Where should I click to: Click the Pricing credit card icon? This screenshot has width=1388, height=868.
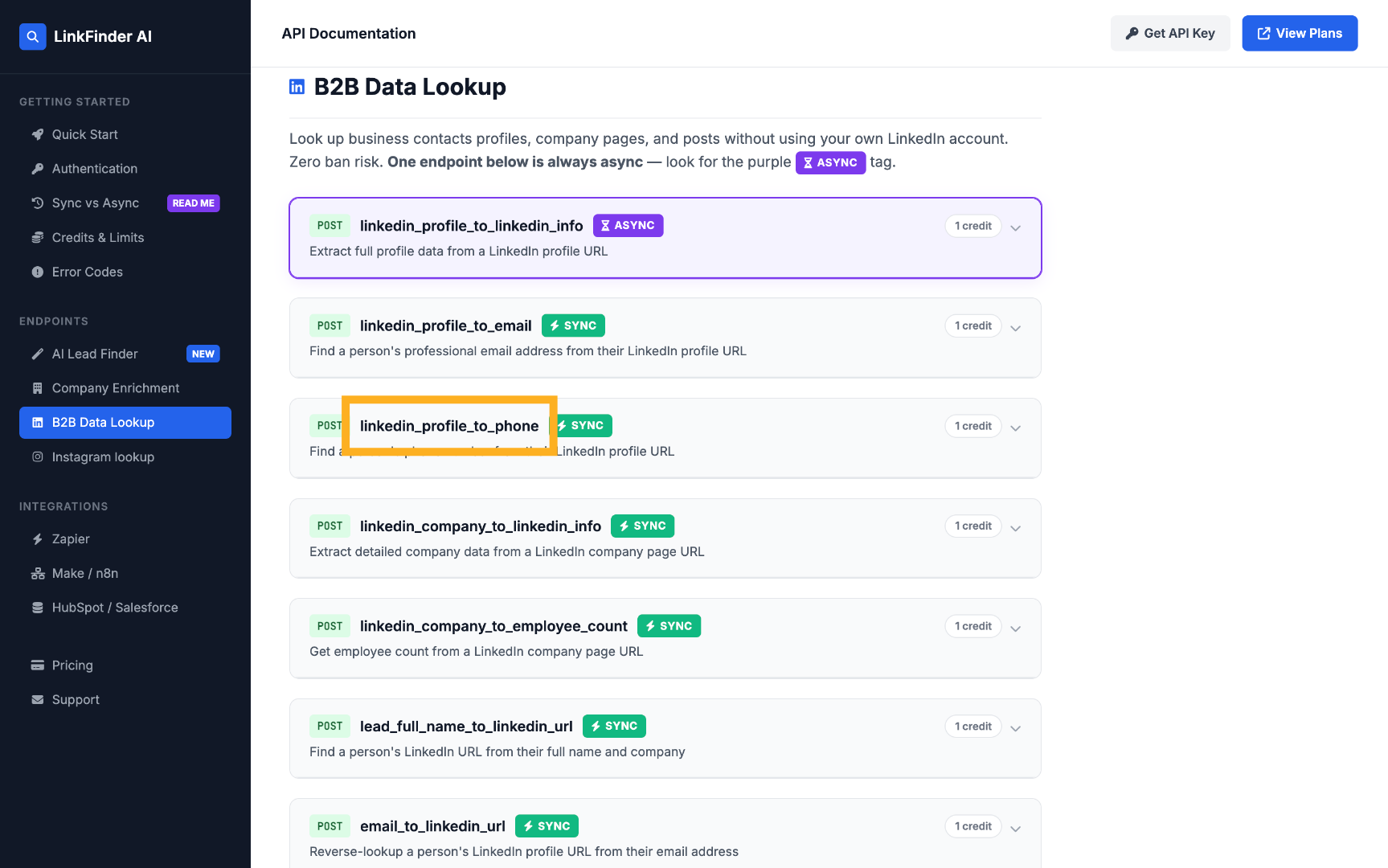pos(38,665)
